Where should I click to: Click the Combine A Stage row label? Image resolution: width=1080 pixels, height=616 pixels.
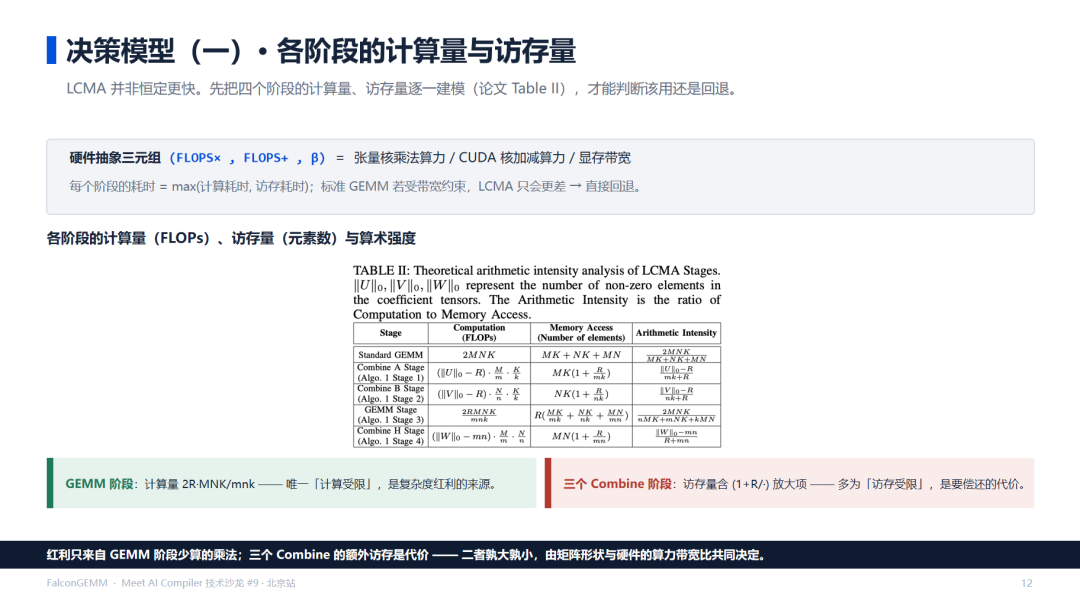pyautogui.click(x=391, y=373)
